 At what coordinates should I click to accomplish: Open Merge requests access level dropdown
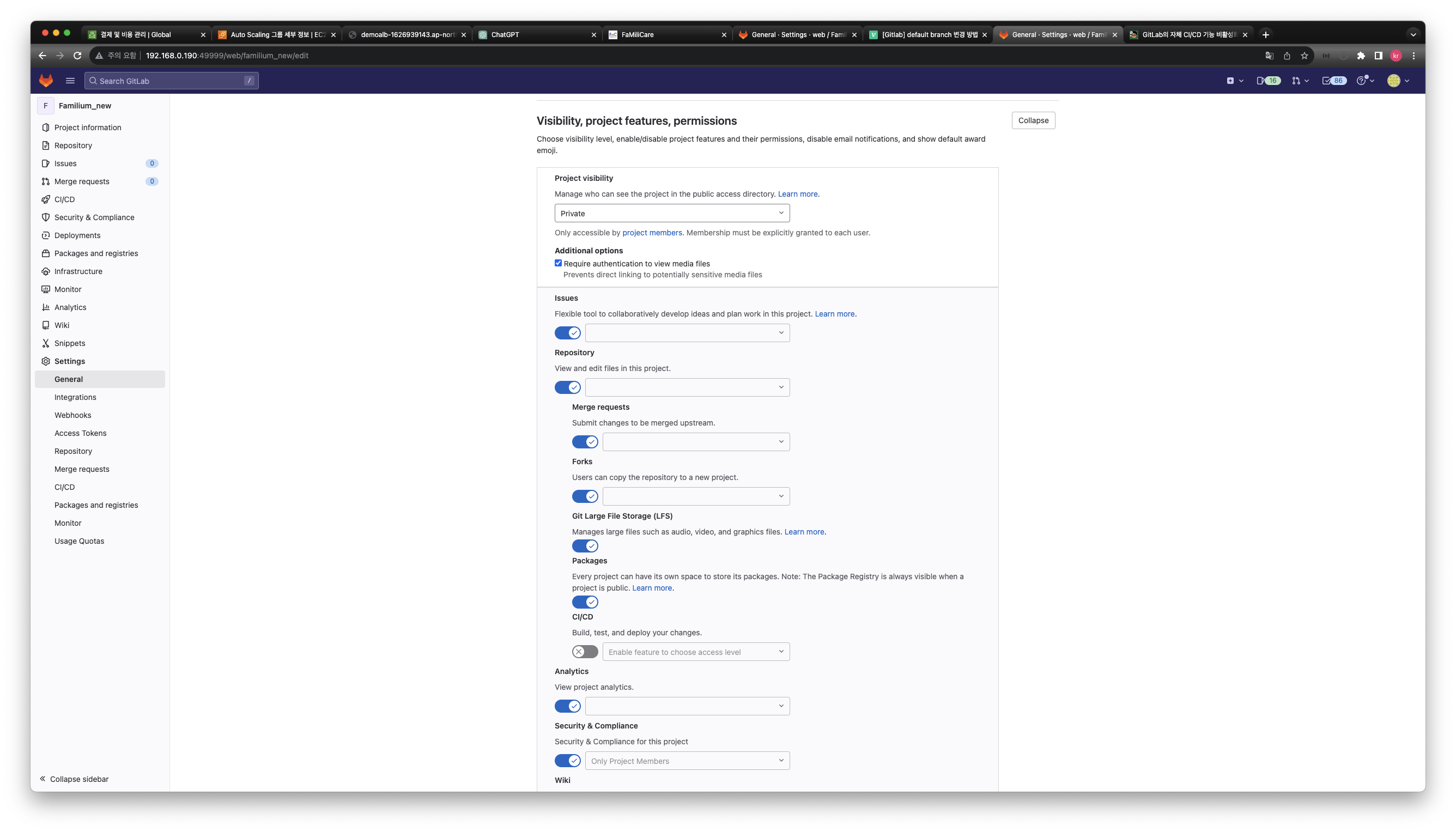tap(696, 442)
